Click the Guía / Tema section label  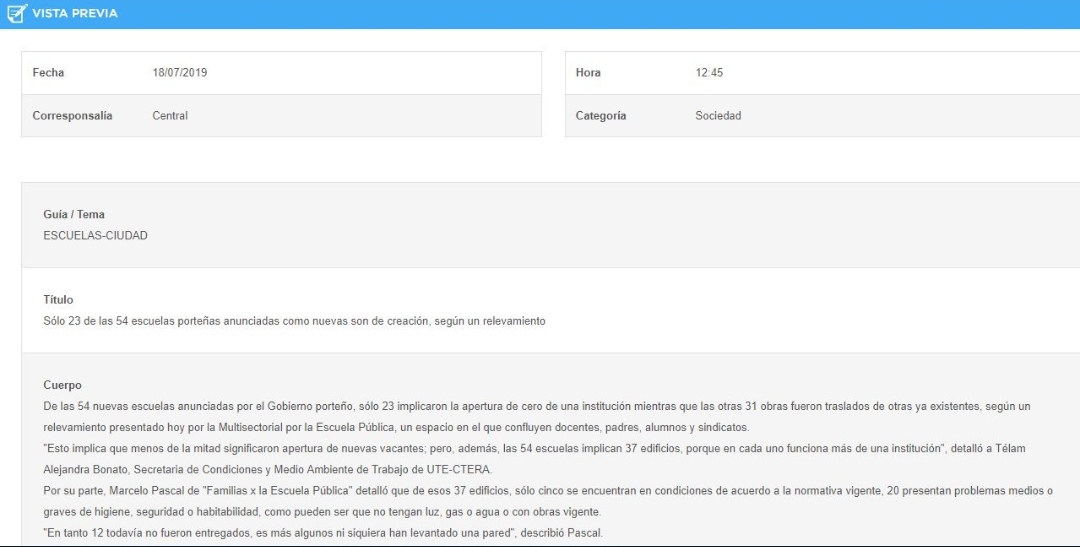pyautogui.click(x=74, y=215)
